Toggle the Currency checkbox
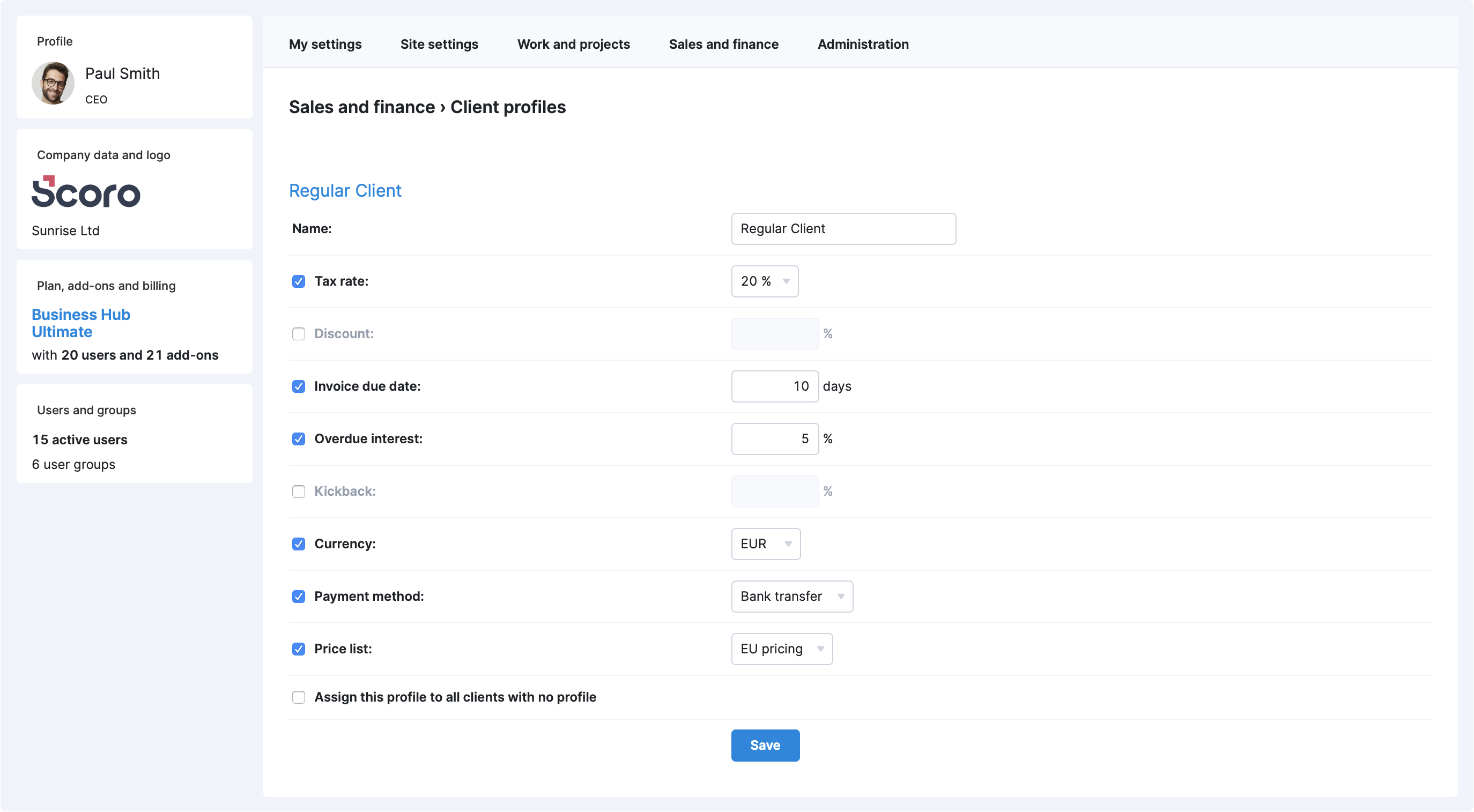 tap(299, 545)
